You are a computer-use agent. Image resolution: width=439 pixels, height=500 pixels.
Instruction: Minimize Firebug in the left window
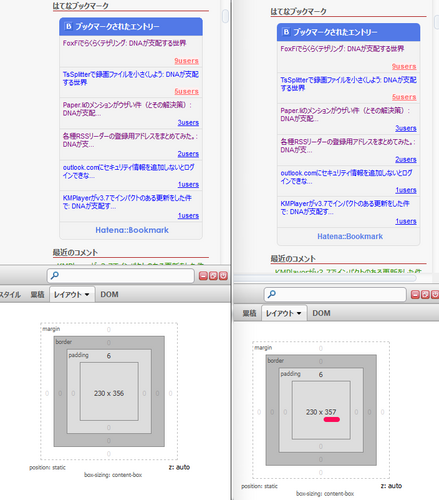tap(203, 276)
